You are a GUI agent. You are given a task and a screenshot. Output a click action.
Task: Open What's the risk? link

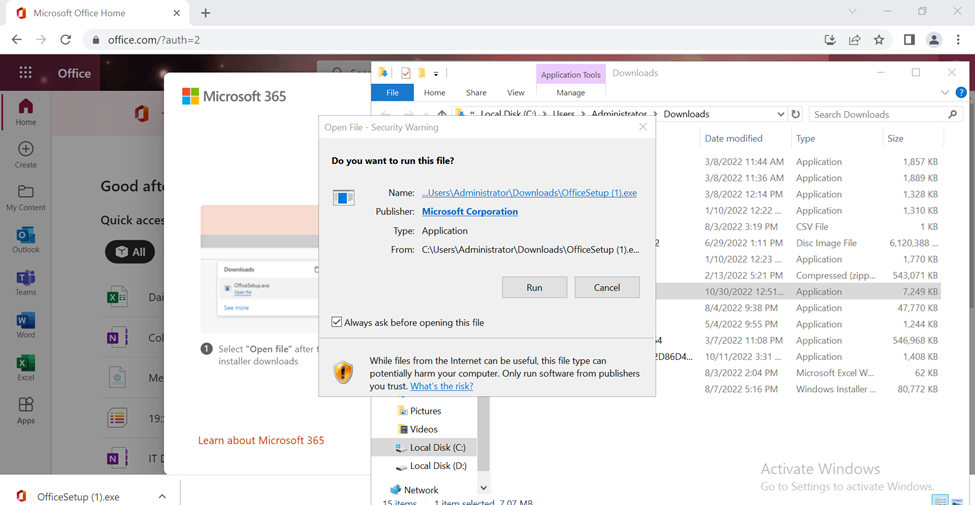tap(441, 386)
